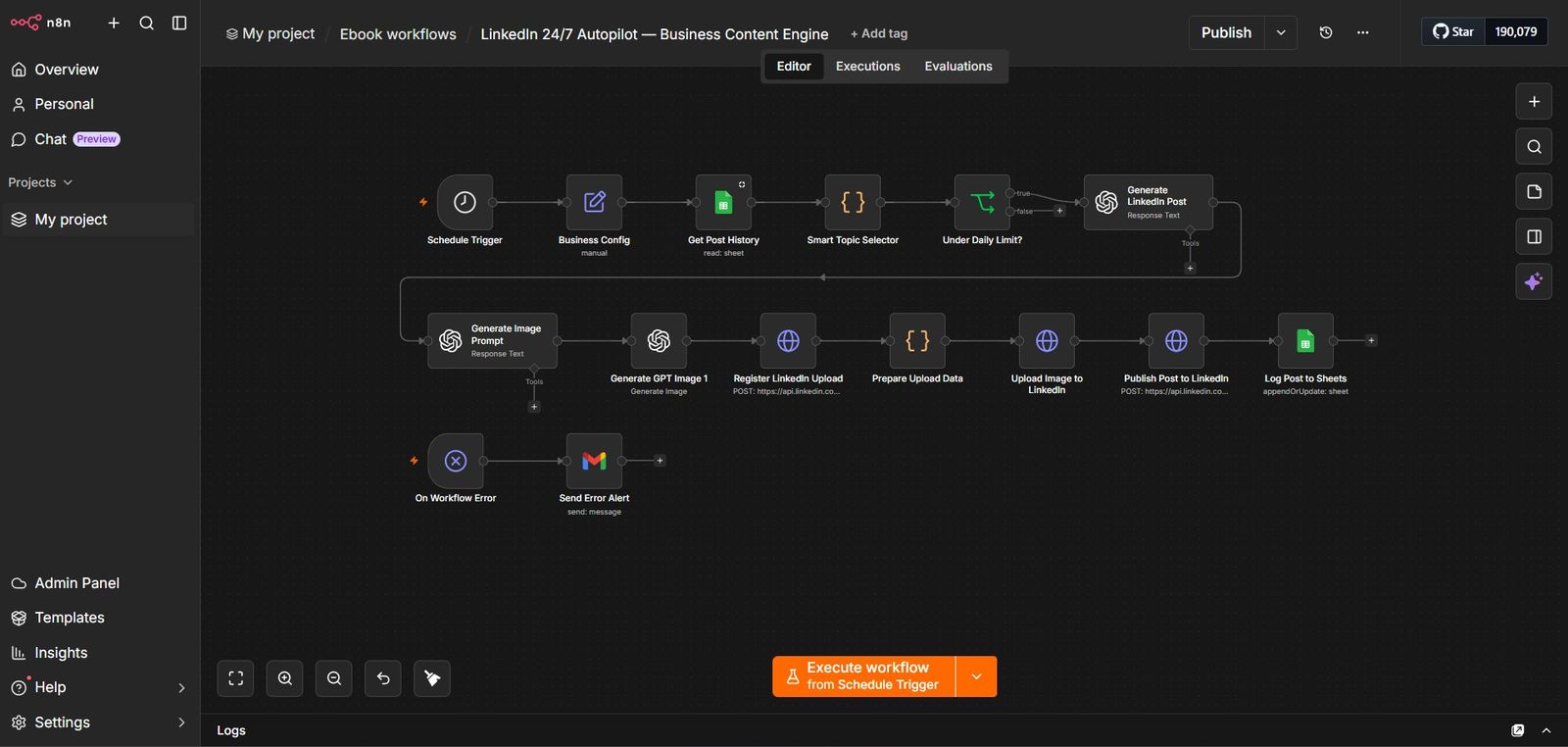Image resolution: width=1568 pixels, height=747 pixels.
Task: Click the Smart Topic Selector code node
Action: (x=853, y=203)
